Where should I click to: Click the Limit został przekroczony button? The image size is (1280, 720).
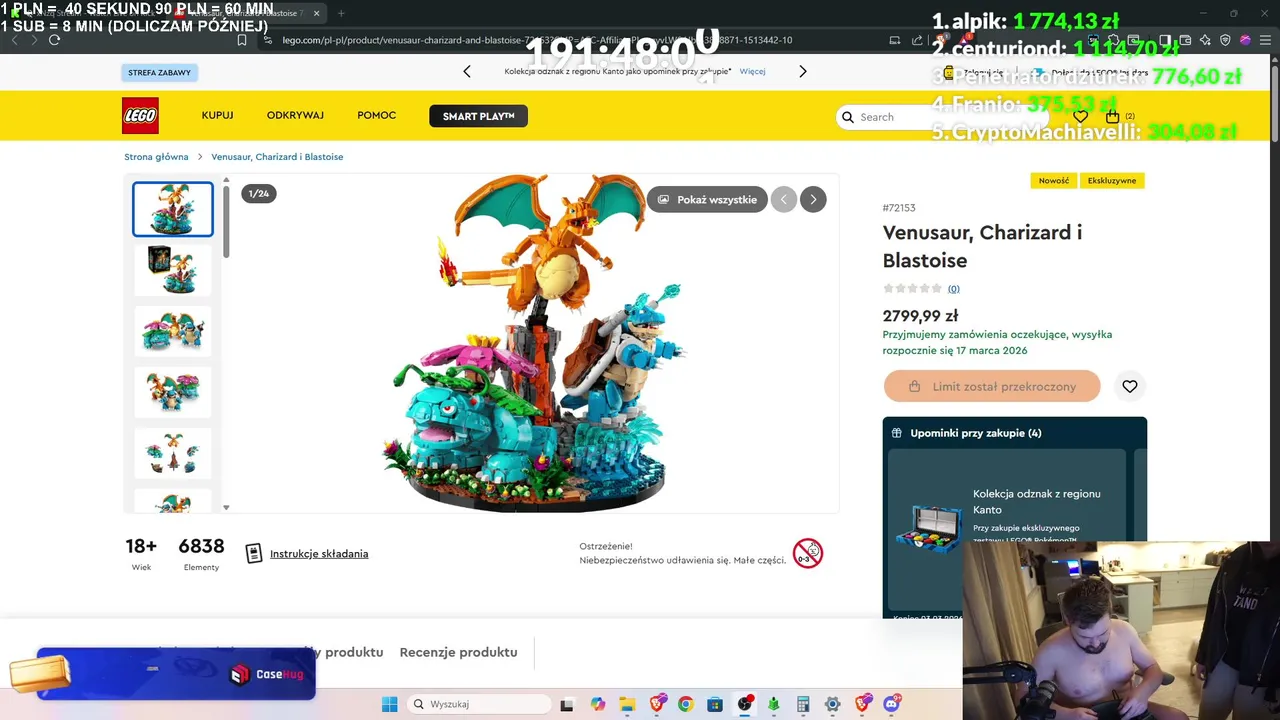[x=992, y=386]
